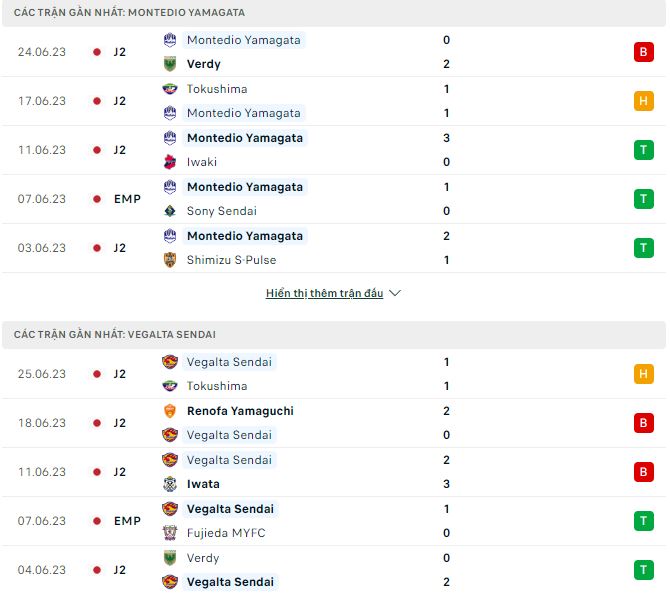This screenshot has height=594, width=670.
Task: Click red B badge for Renofa Yamaguchi match
Action: [x=643, y=423]
